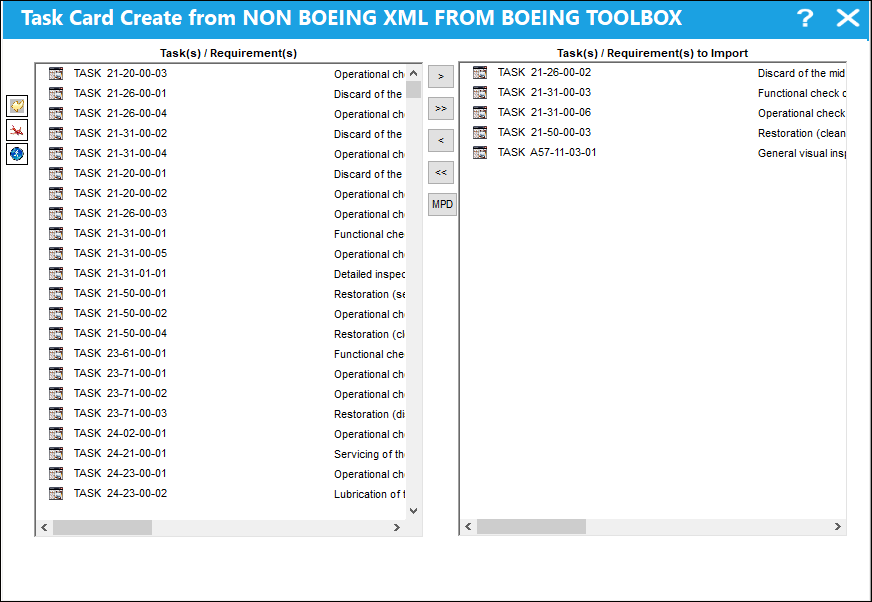Click the MPD button

(442, 204)
